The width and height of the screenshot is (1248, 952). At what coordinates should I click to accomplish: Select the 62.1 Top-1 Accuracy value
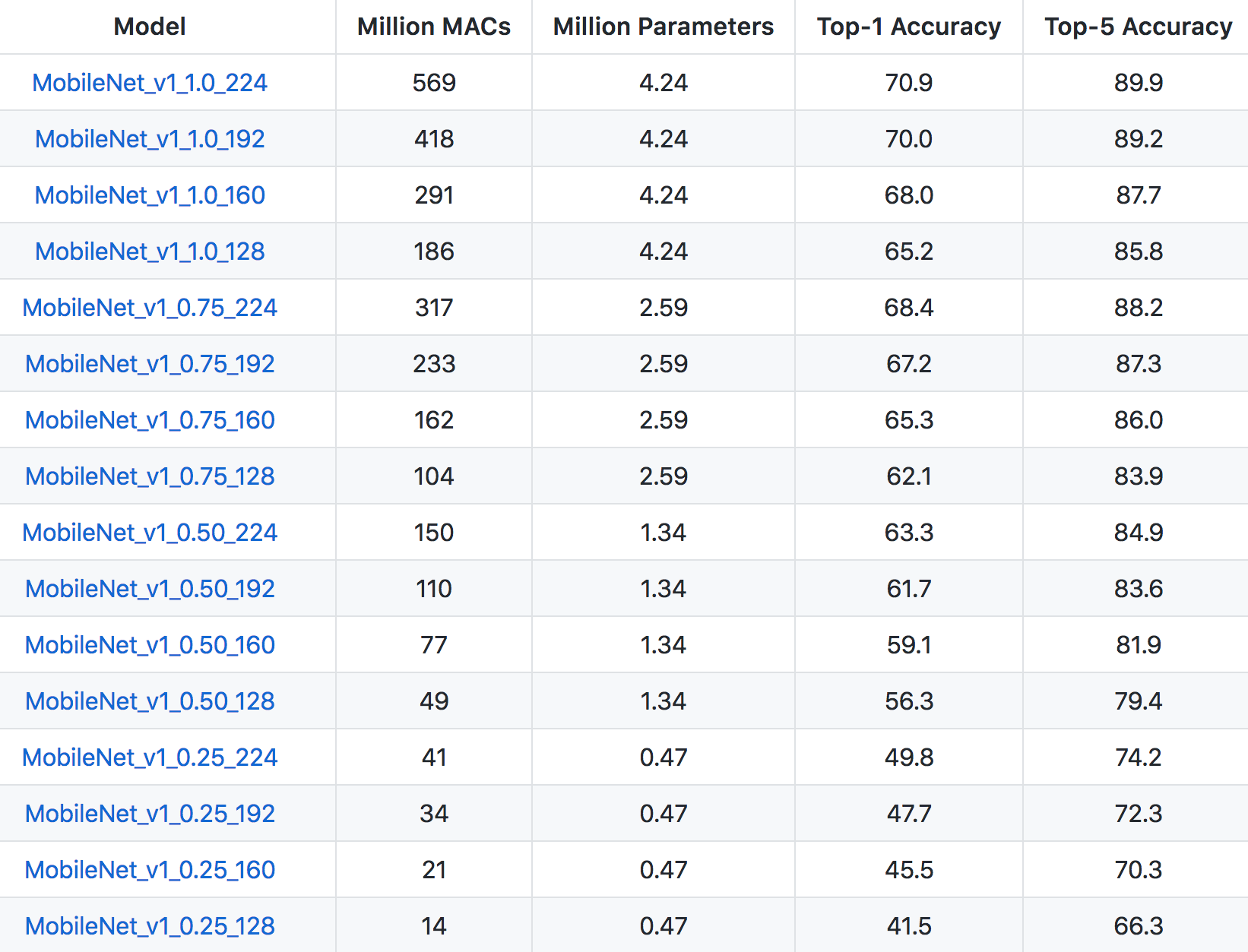click(x=909, y=476)
